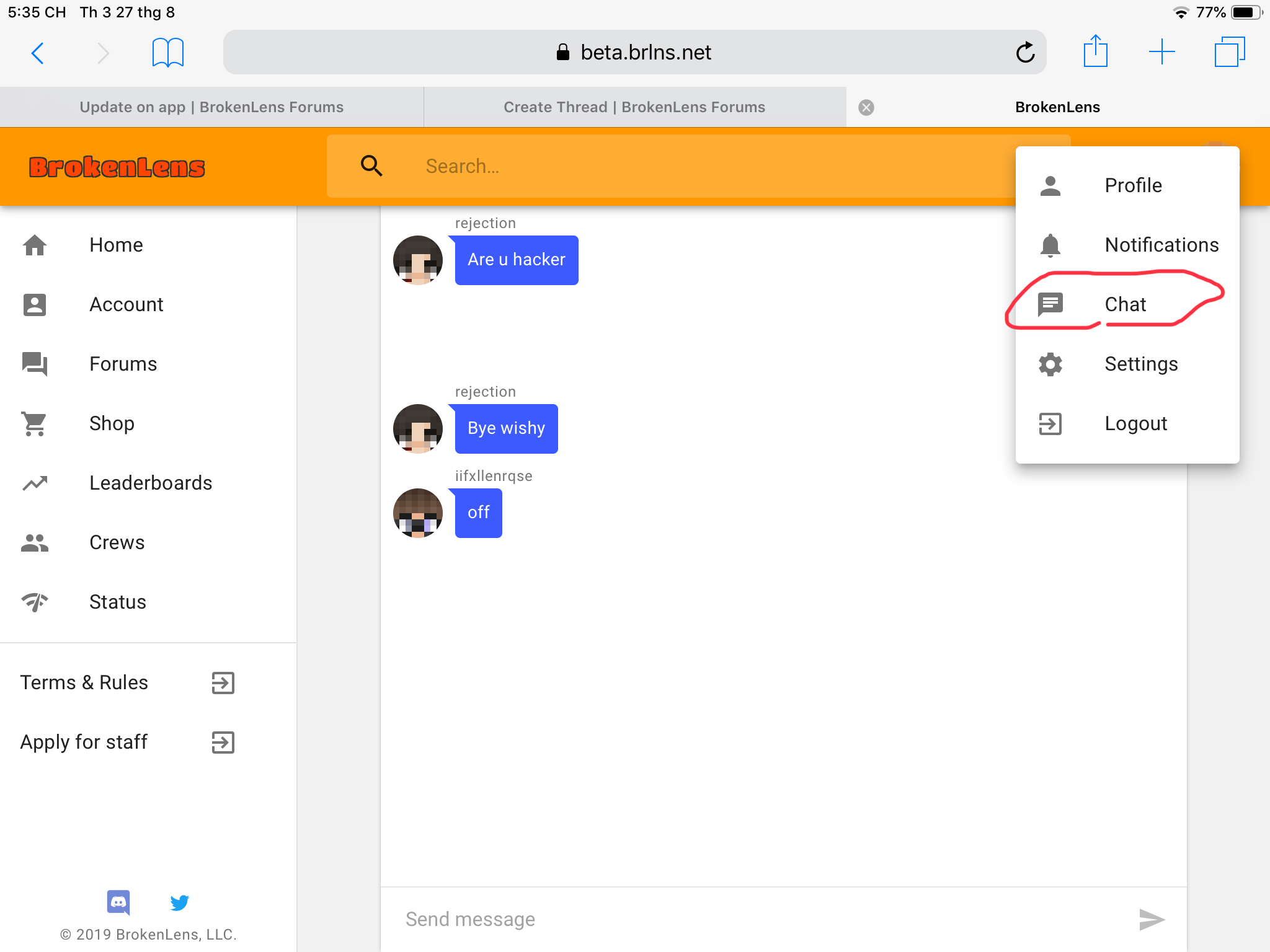1270x952 pixels.
Task: Tap the Safari share icon
Action: coord(1095,51)
